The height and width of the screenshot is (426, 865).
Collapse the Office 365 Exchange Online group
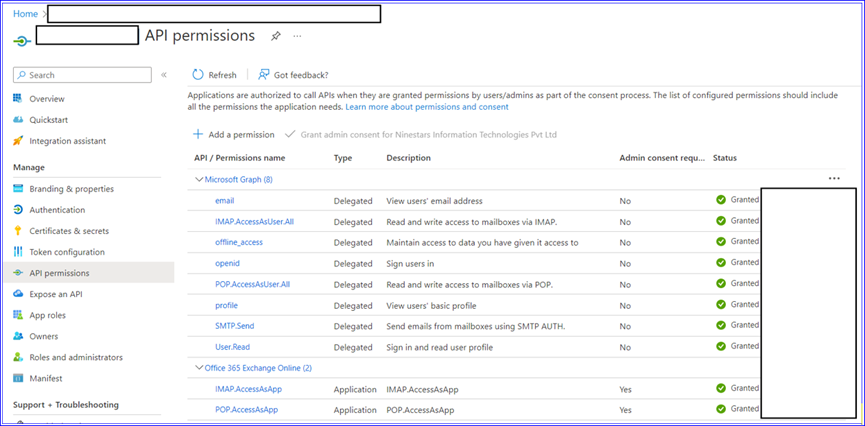tap(198, 368)
